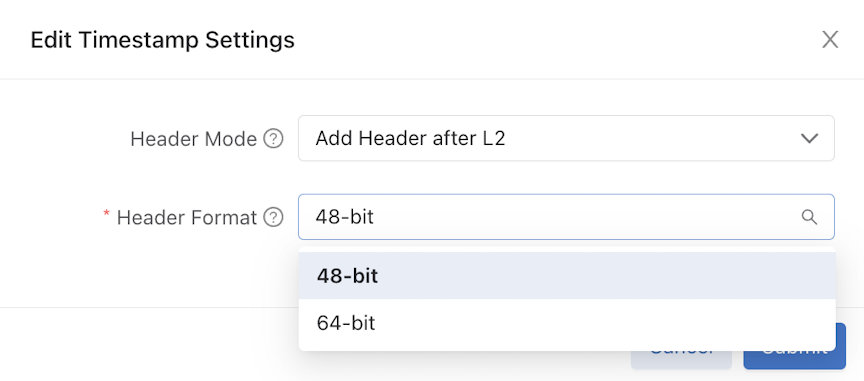Image resolution: width=864 pixels, height=381 pixels.
Task: Open the 'Add Header after L2' dropdown
Action: pyautogui.click(x=566, y=138)
